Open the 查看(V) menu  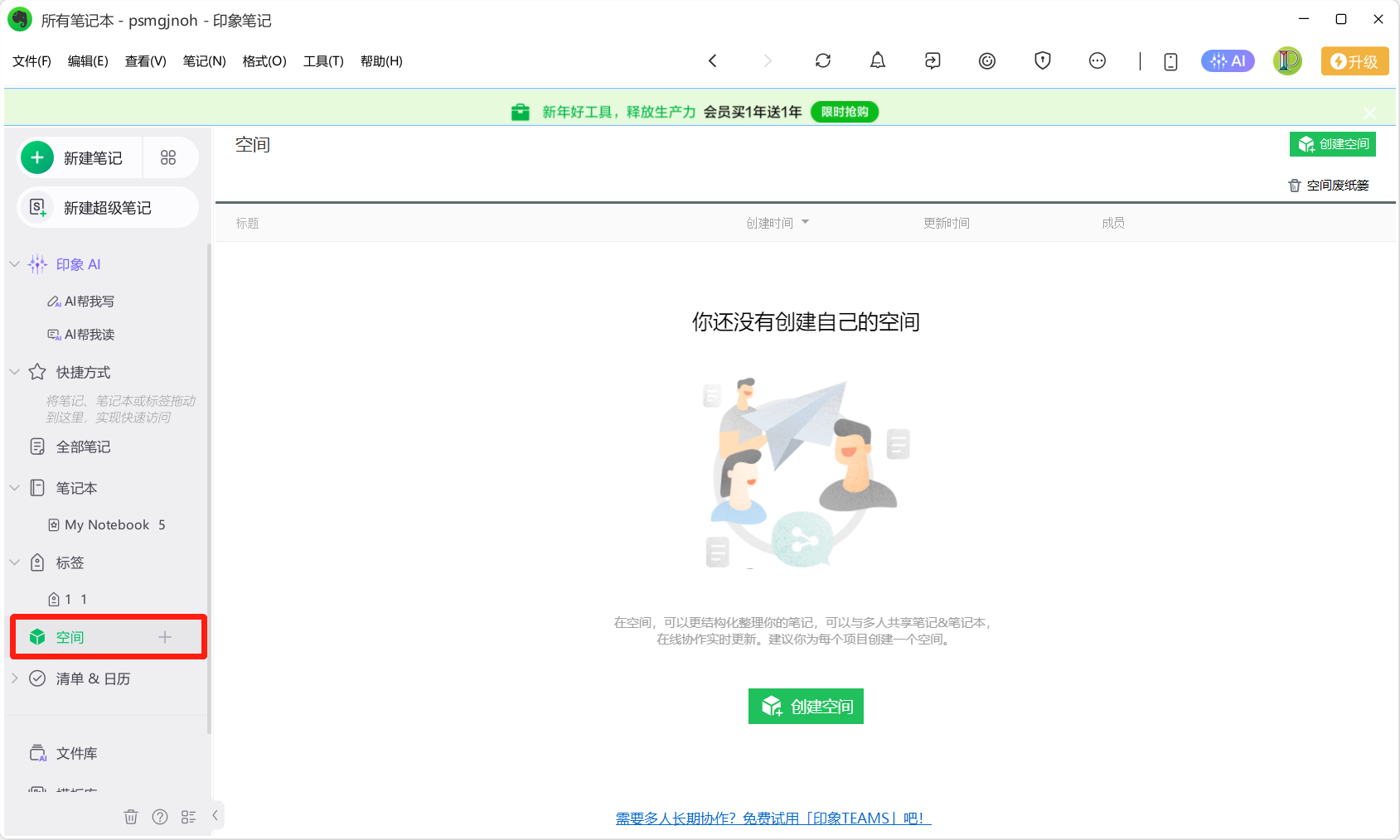(x=146, y=61)
